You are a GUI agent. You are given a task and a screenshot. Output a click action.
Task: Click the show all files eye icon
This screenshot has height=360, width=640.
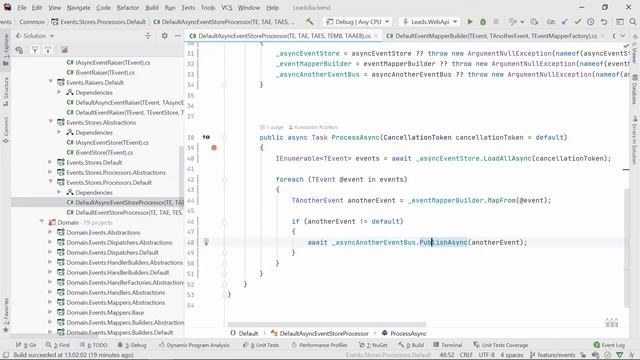point(19,50)
